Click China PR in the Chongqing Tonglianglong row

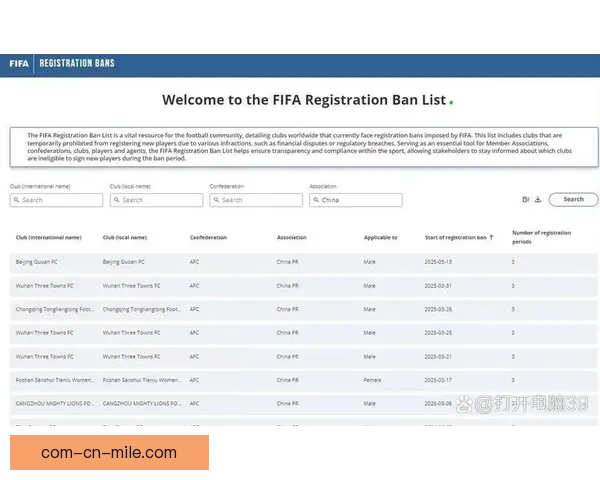(287, 309)
